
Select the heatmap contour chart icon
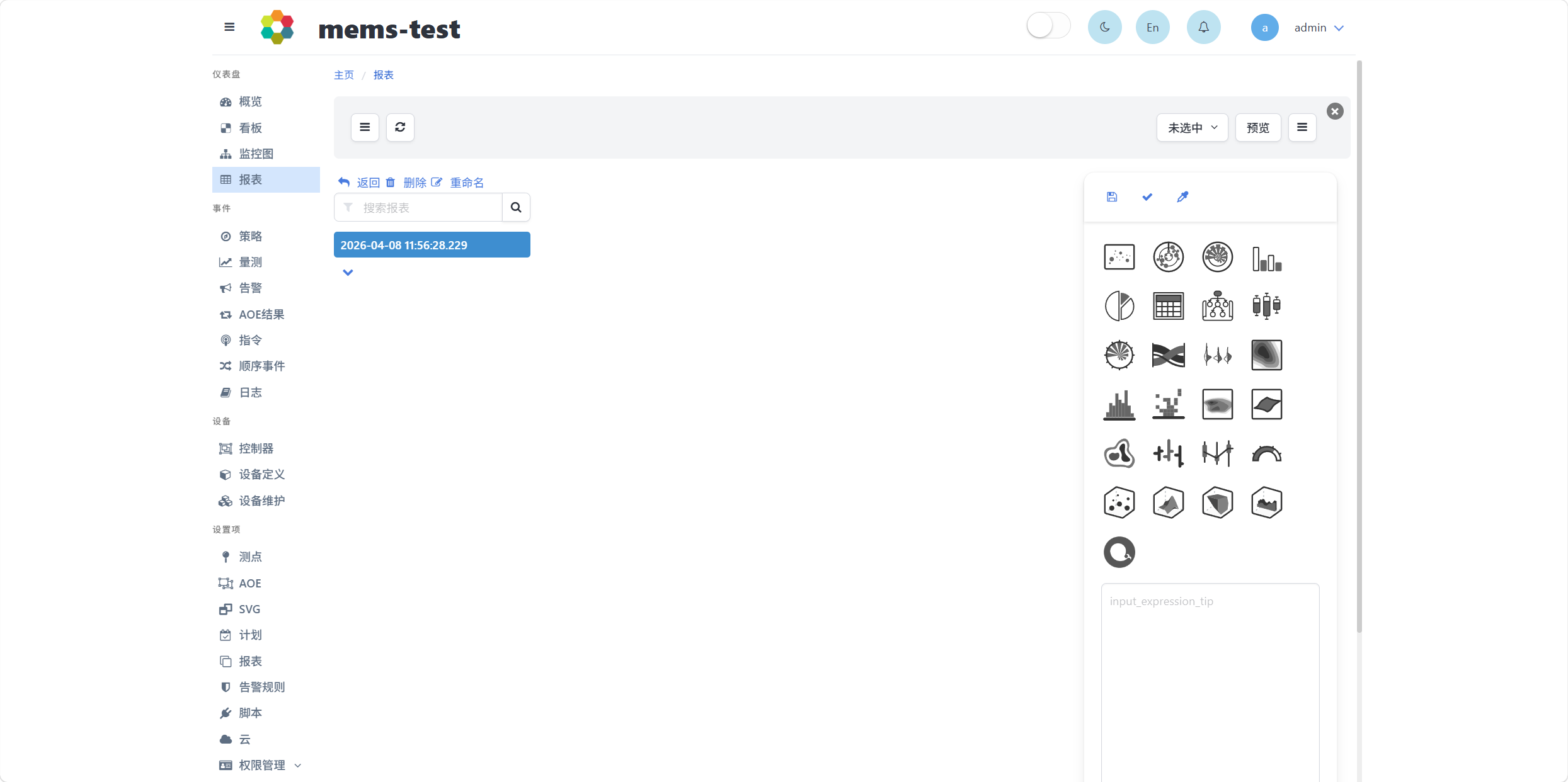pyautogui.click(x=1218, y=404)
